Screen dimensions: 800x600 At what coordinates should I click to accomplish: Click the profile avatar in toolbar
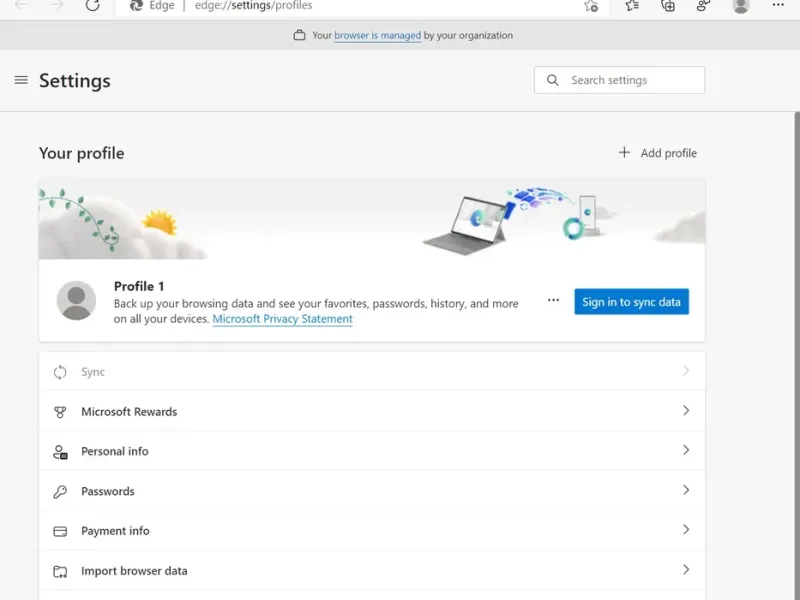pyautogui.click(x=741, y=5)
